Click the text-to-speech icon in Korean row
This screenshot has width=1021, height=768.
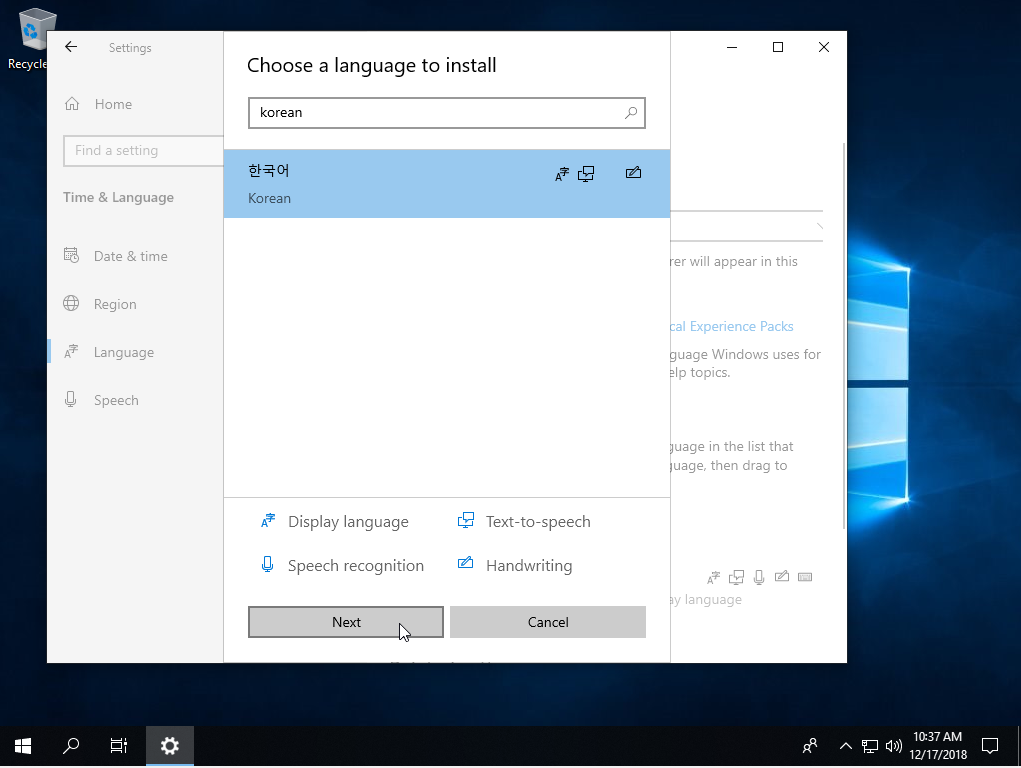[x=586, y=174]
